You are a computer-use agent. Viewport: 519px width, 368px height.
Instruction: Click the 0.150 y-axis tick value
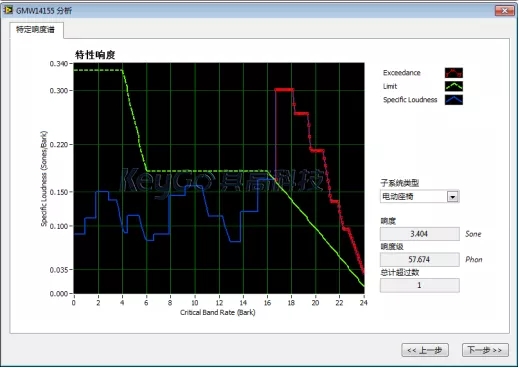coord(59,192)
